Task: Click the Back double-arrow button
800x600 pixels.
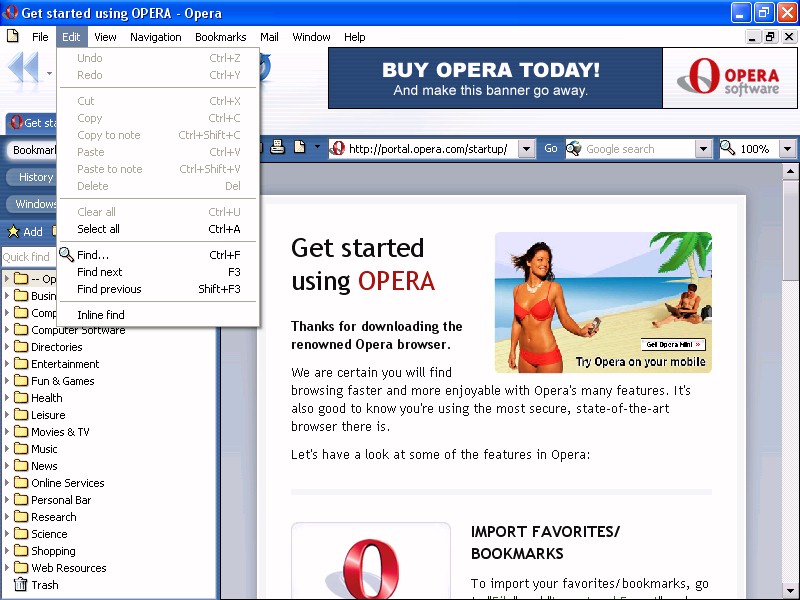Action: point(23,67)
